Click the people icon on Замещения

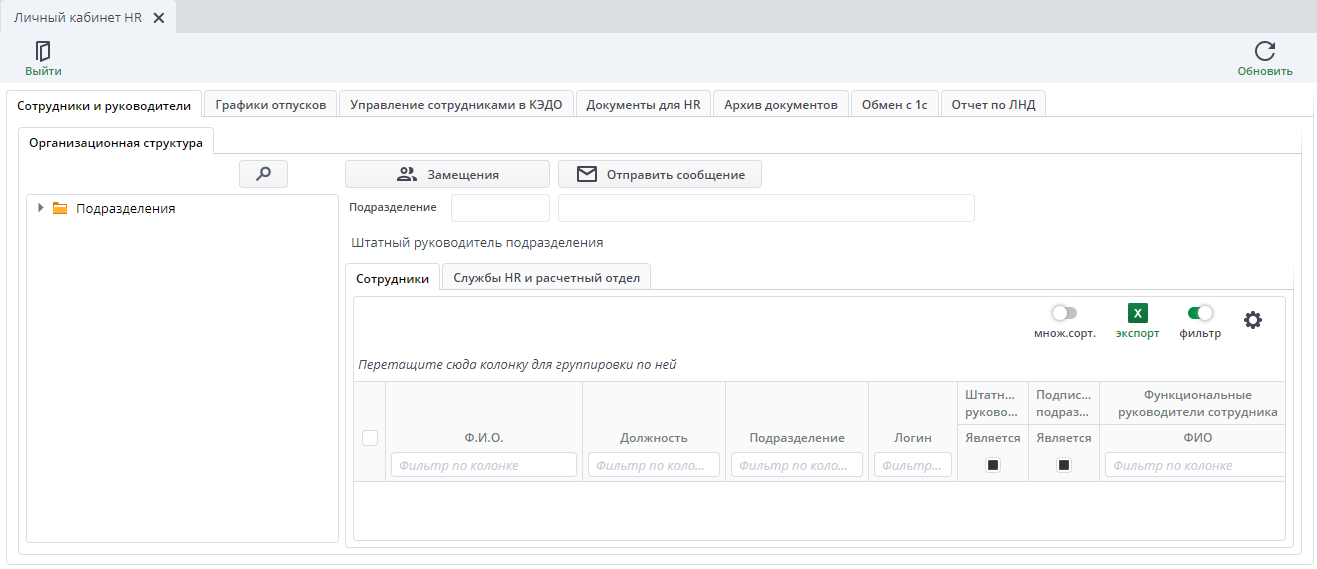click(406, 174)
